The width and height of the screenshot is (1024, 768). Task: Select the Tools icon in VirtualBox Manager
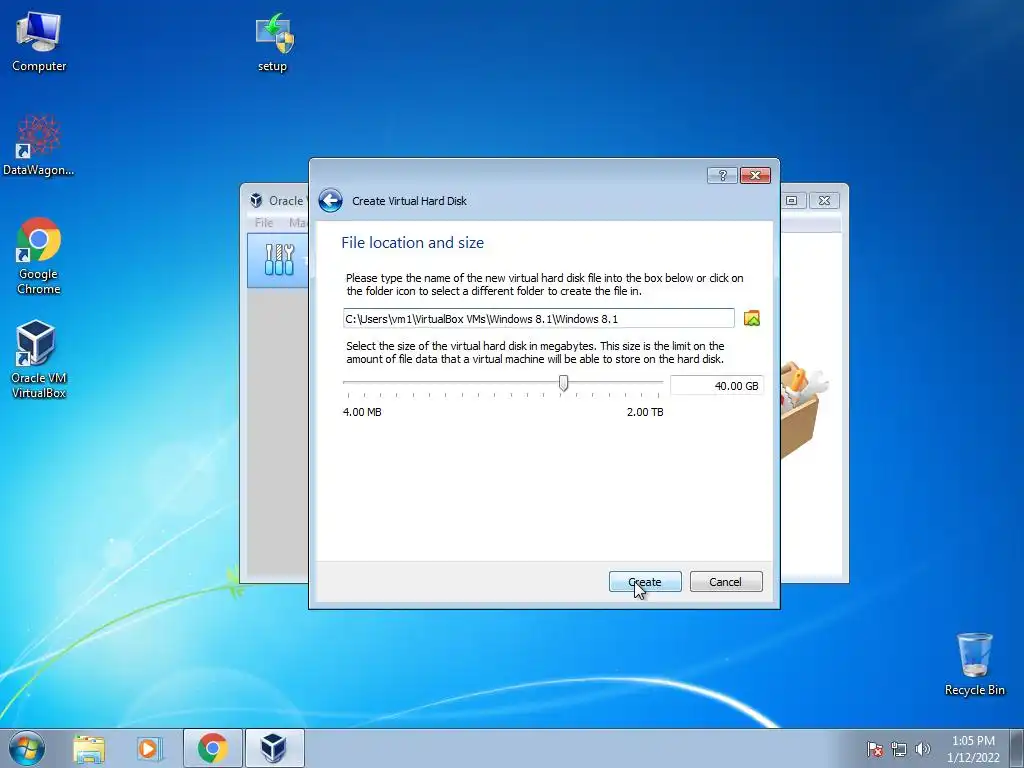(280, 260)
